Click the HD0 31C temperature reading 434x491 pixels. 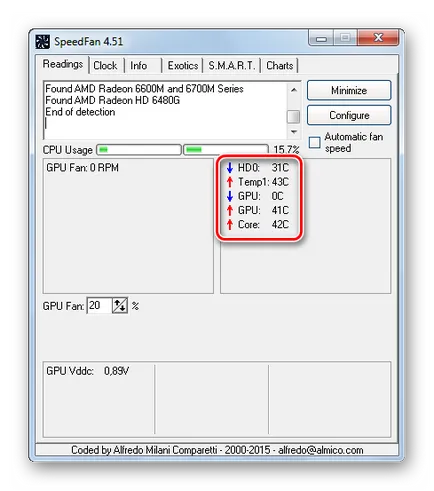coord(263,167)
